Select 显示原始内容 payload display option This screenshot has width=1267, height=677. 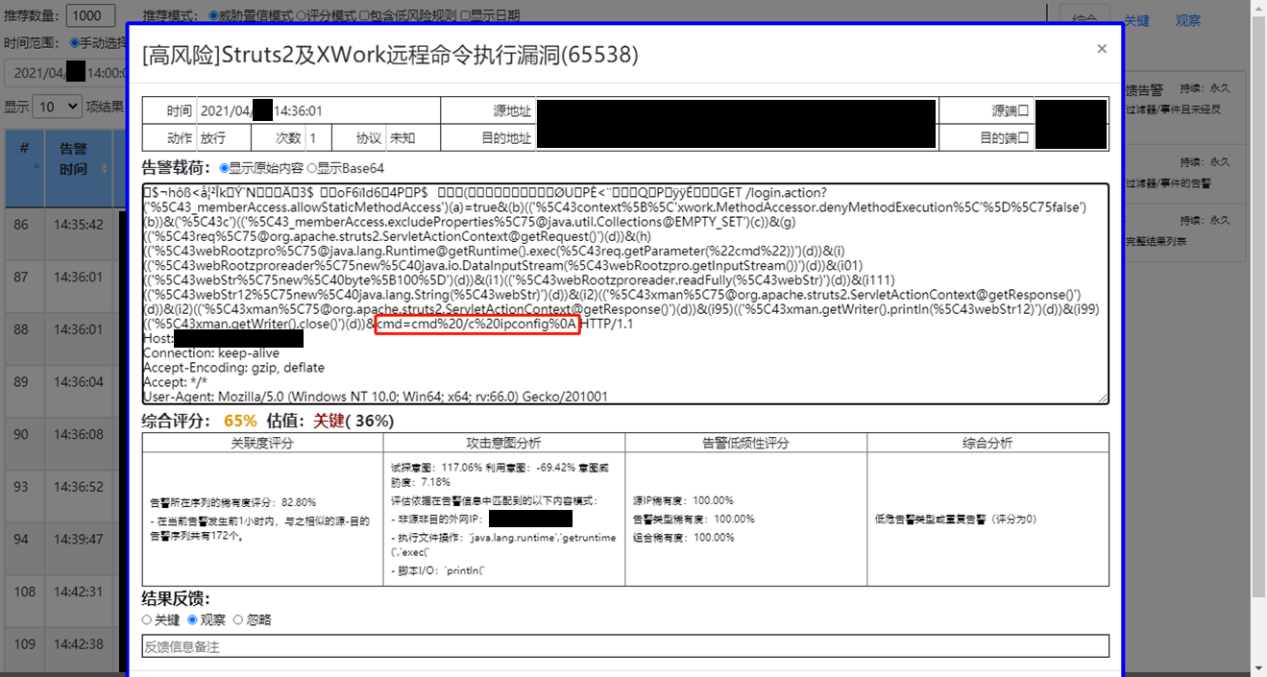coord(222,168)
